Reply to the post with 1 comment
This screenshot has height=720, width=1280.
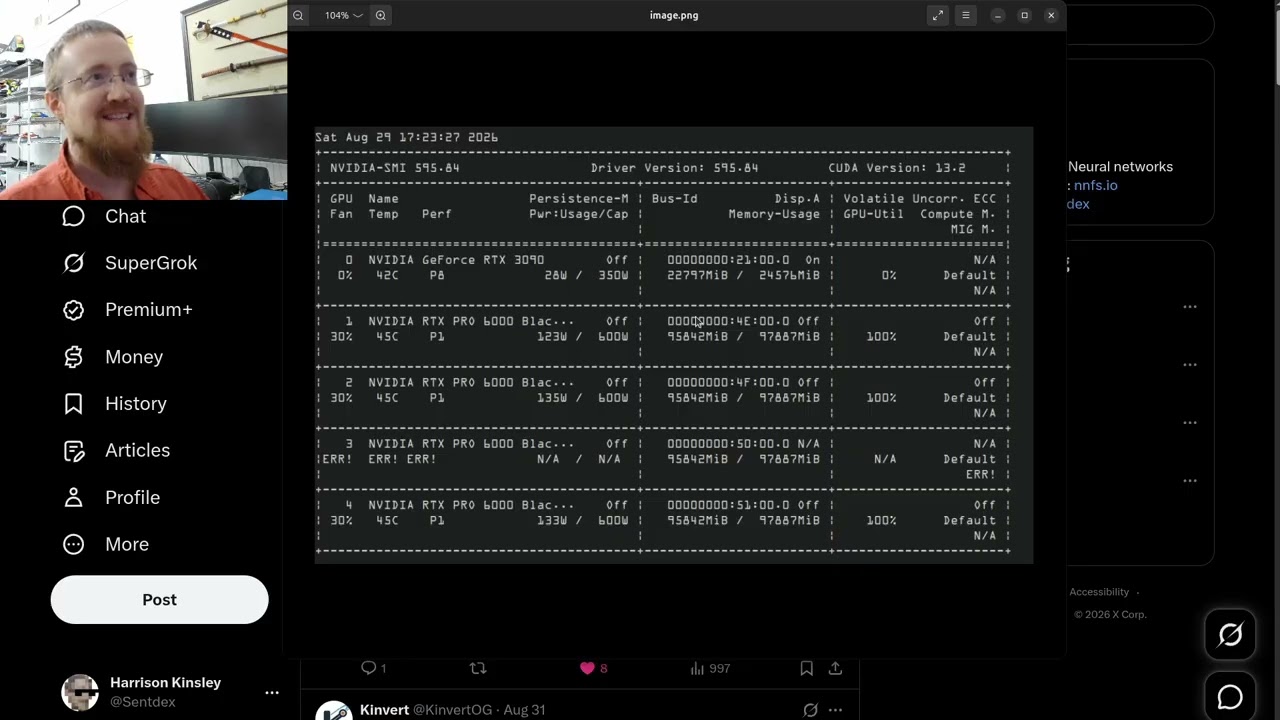373,668
